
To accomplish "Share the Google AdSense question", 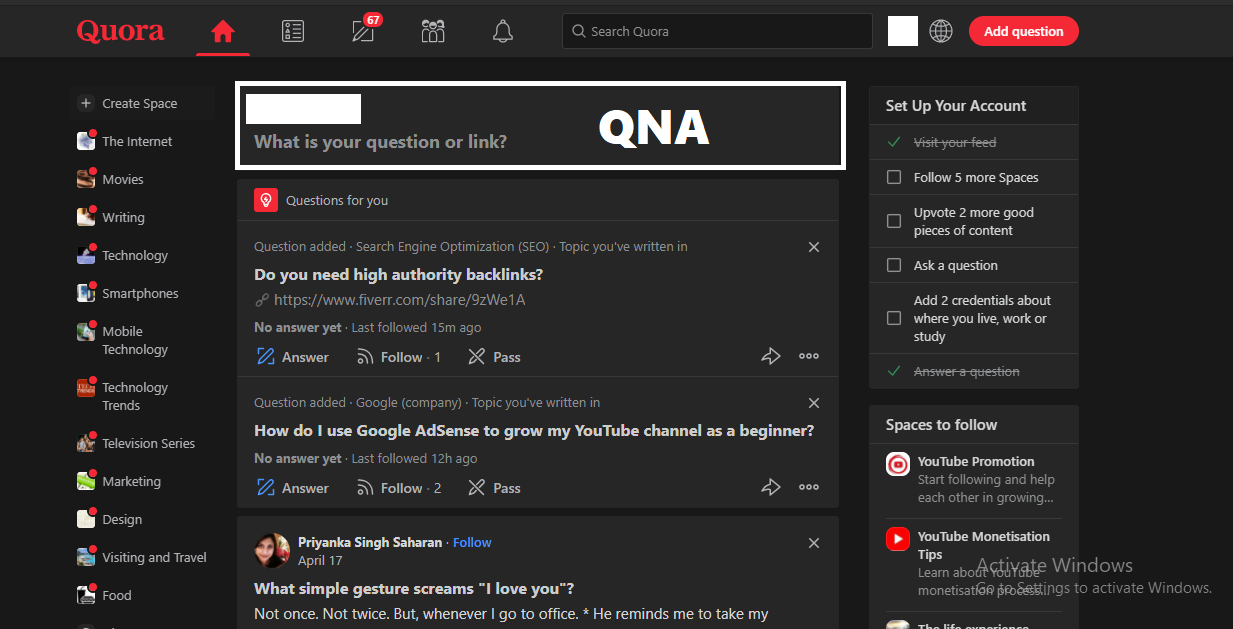I will 771,487.
